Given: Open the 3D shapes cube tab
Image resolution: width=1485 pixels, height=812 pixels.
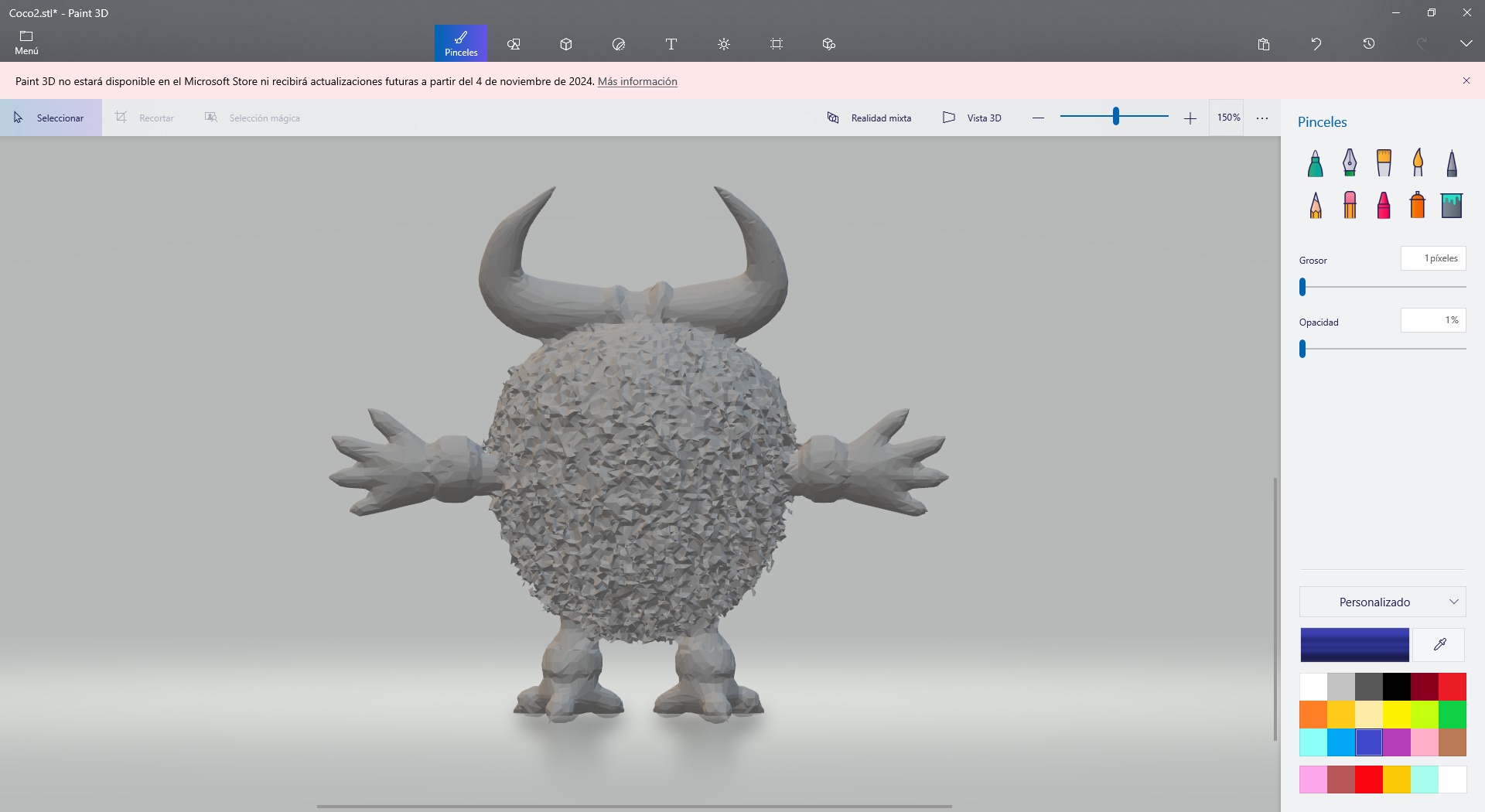Looking at the screenshot, I should tap(566, 44).
